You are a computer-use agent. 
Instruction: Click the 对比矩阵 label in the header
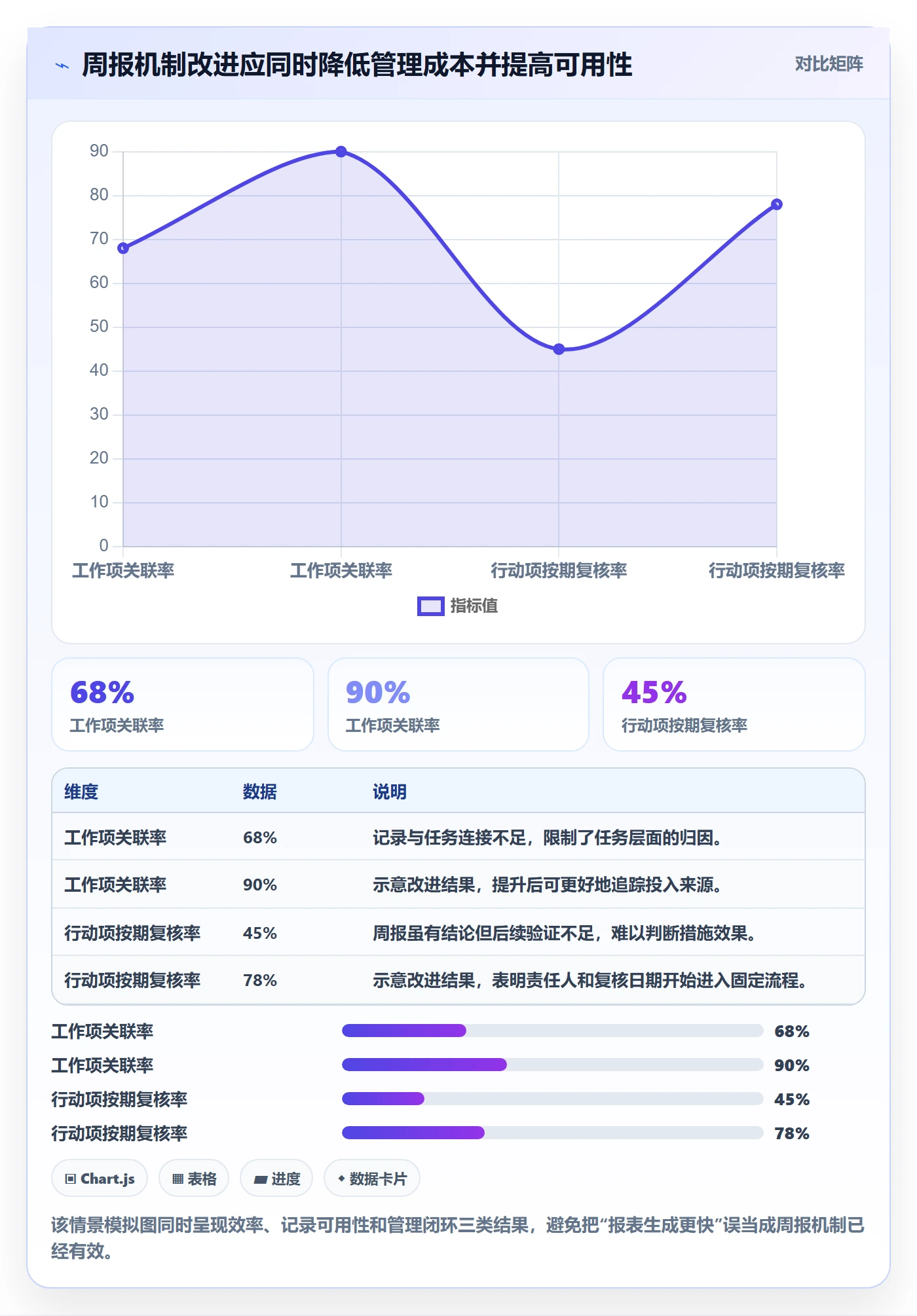pyautogui.click(x=829, y=64)
